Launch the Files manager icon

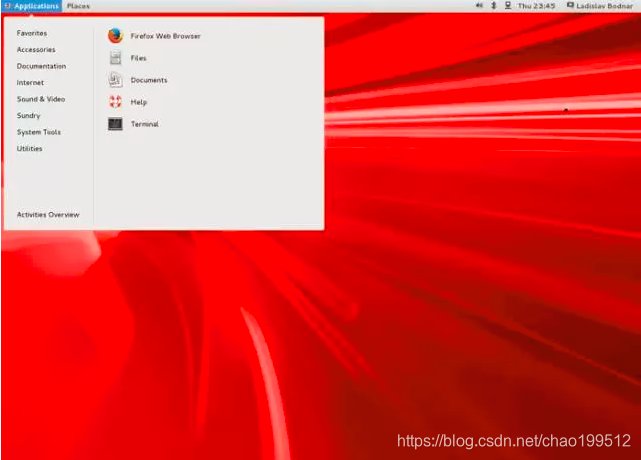pyautogui.click(x=115, y=58)
